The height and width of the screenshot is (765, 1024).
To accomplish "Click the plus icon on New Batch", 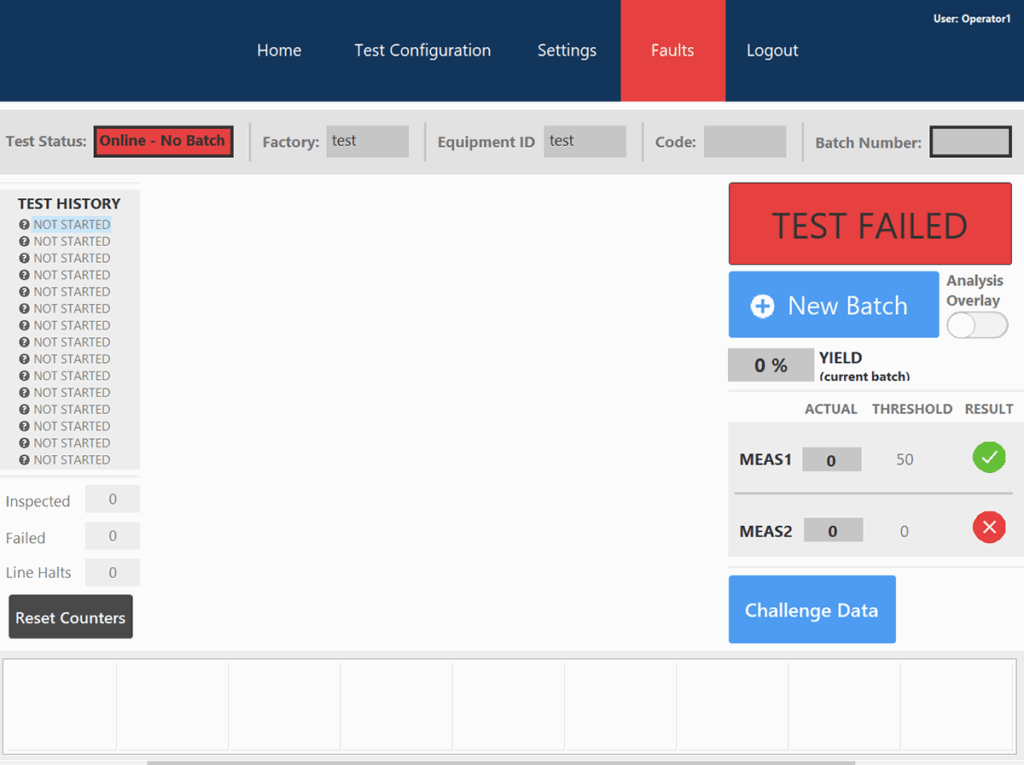I will (x=762, y=306).
